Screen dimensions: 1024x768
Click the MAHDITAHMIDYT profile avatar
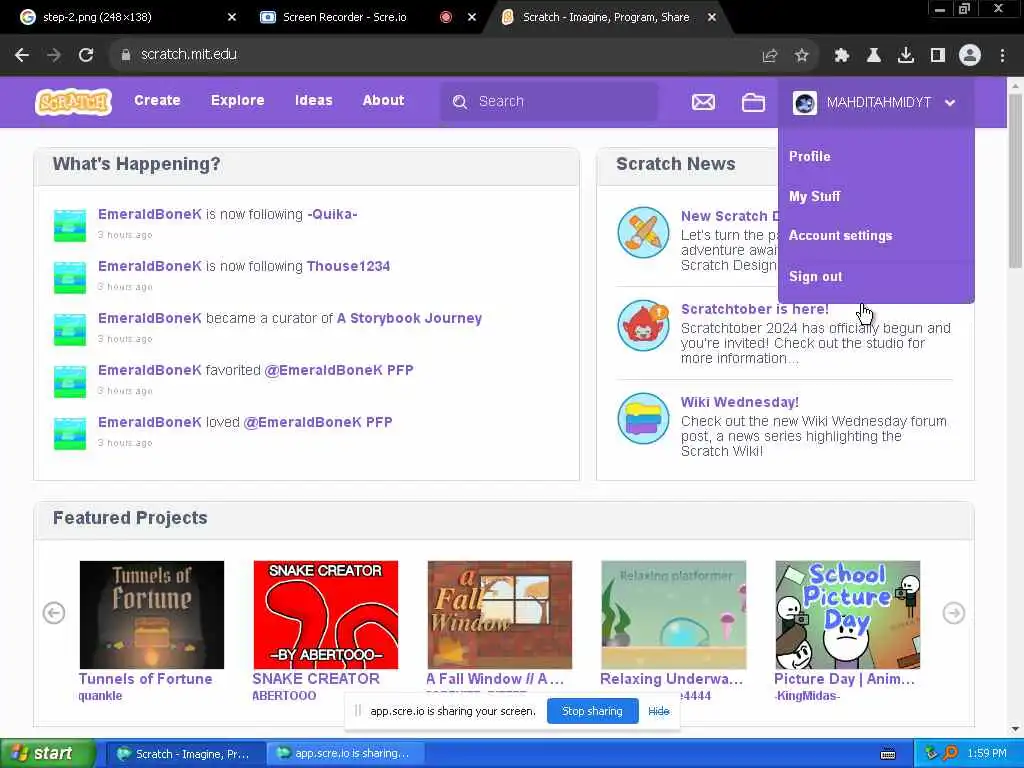tap(805, 103)
